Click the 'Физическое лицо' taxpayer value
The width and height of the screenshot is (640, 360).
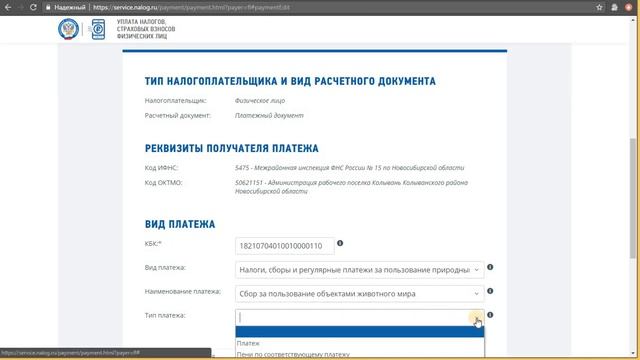[260, 100]
